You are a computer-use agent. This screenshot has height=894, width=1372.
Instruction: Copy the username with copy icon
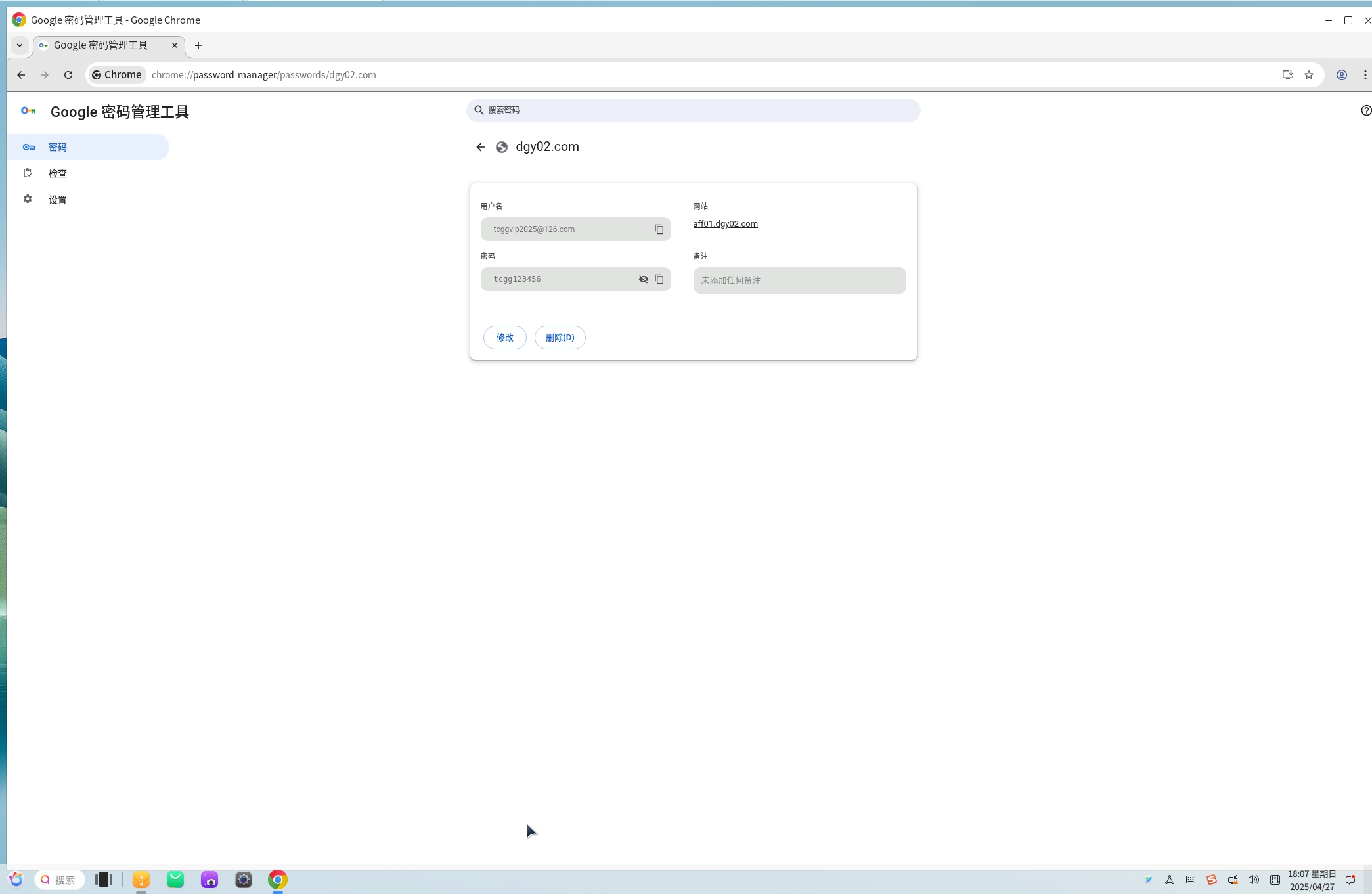click(x=659, y=229)
